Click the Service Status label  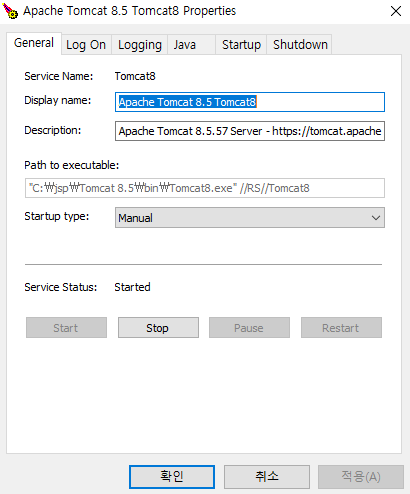click(x=61, y=287)
